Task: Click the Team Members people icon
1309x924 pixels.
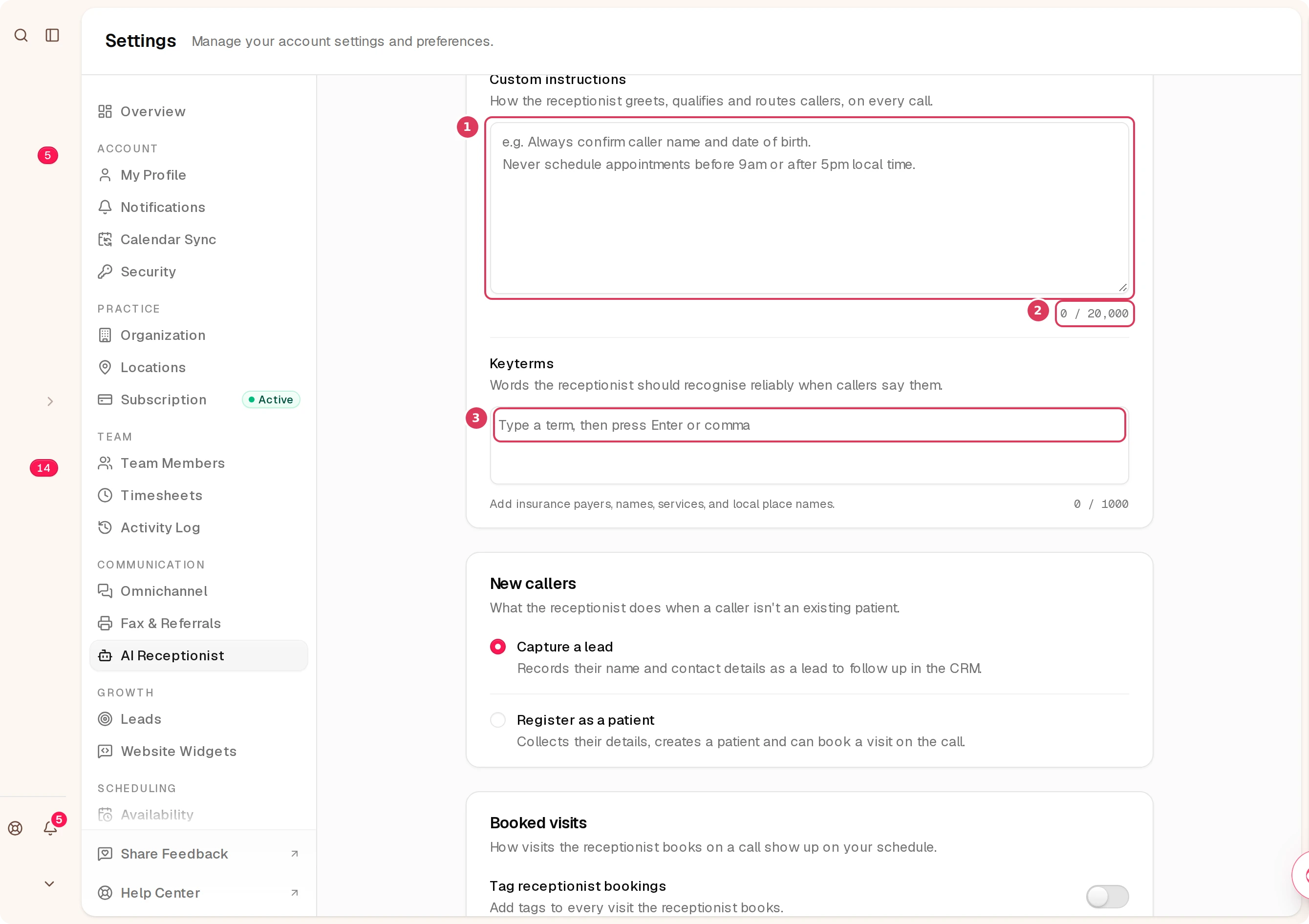Action: [x=105, y=463]
